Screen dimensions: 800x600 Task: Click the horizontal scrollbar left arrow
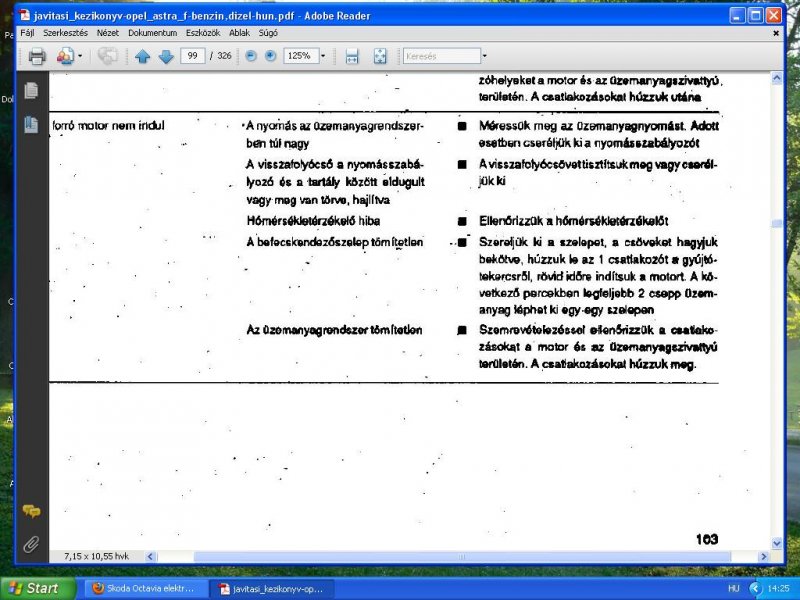(150, 557)
